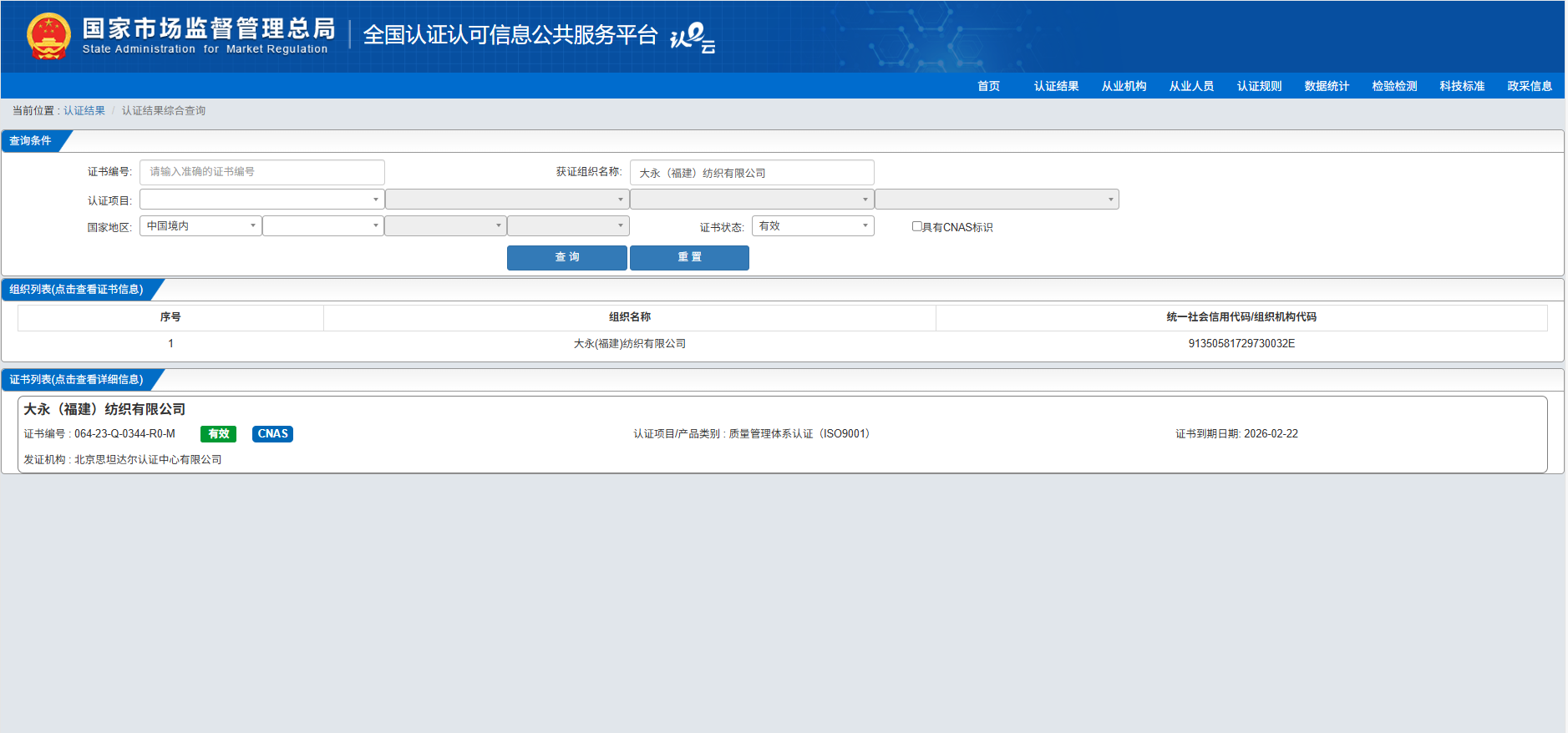Screen dimensions: 1568x733
Task: Enable the 具有CNAS标识 checkbox
Action: 916,226
